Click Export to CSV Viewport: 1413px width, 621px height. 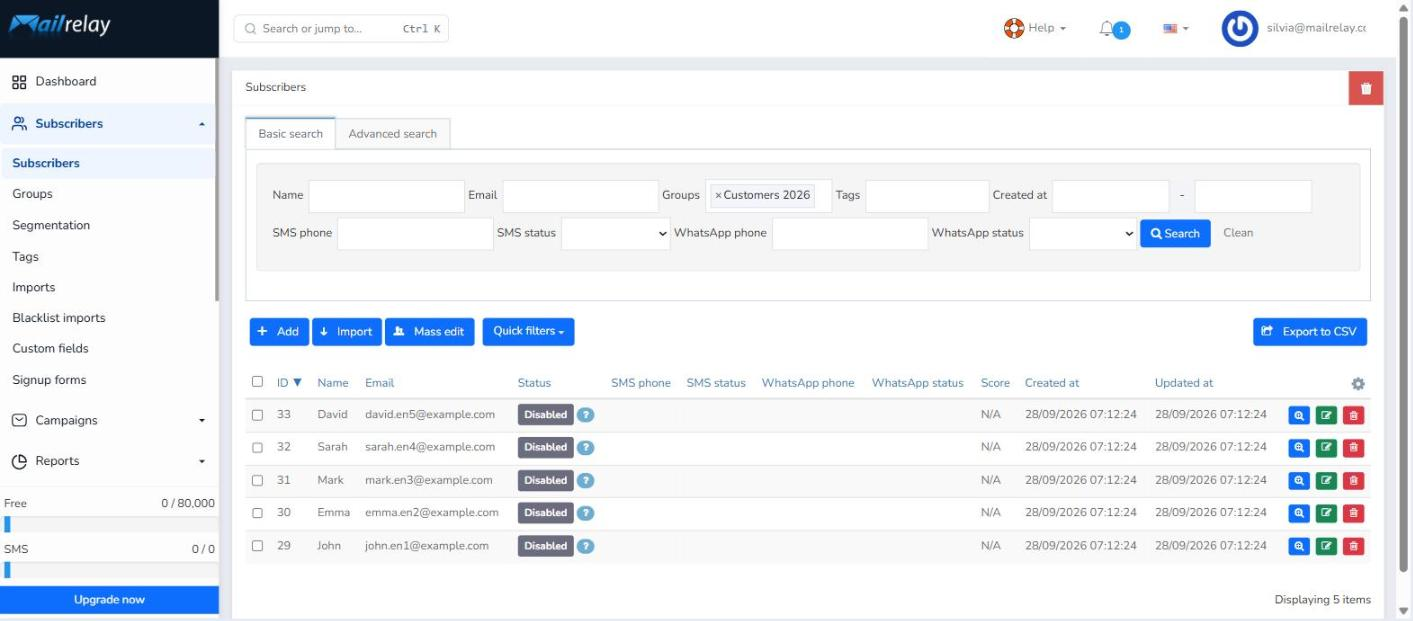point(1310,332)
